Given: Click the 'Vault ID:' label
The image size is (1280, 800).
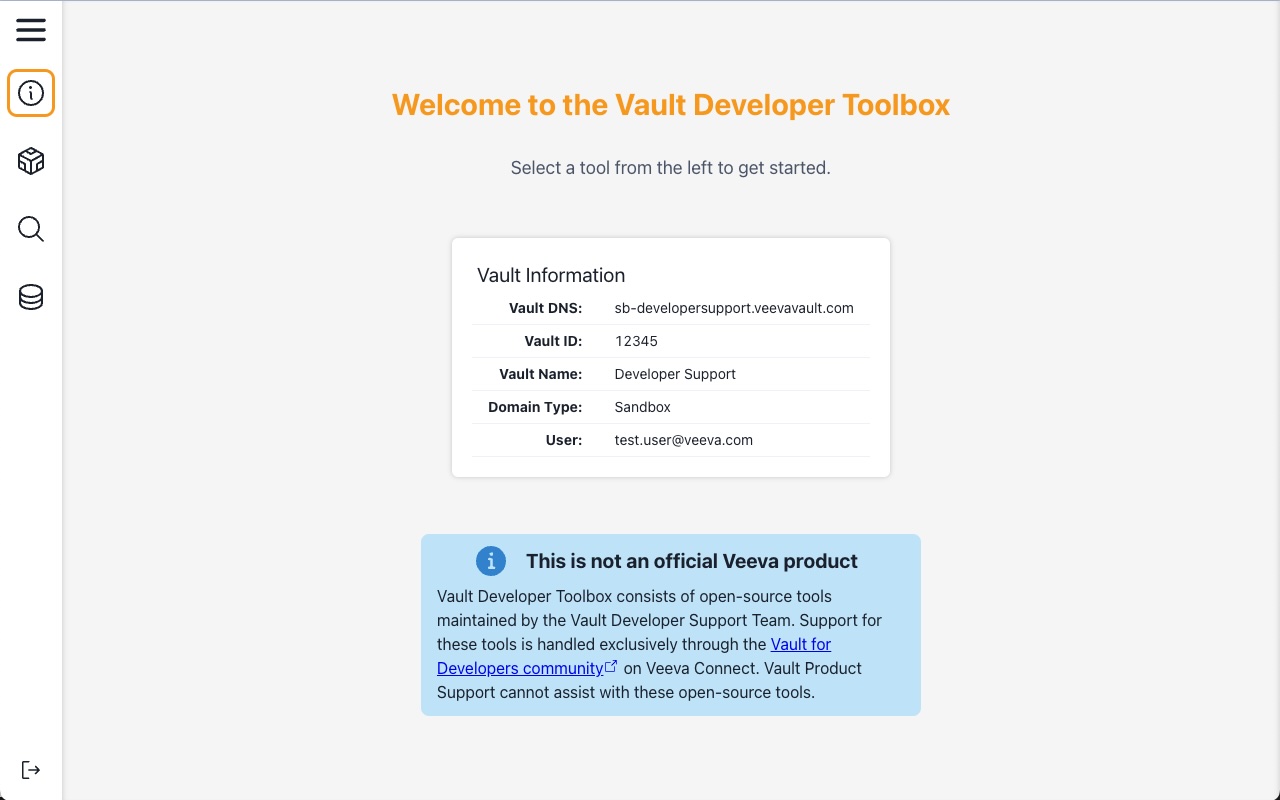Looking at the screenshot, I should click(553, 341).
